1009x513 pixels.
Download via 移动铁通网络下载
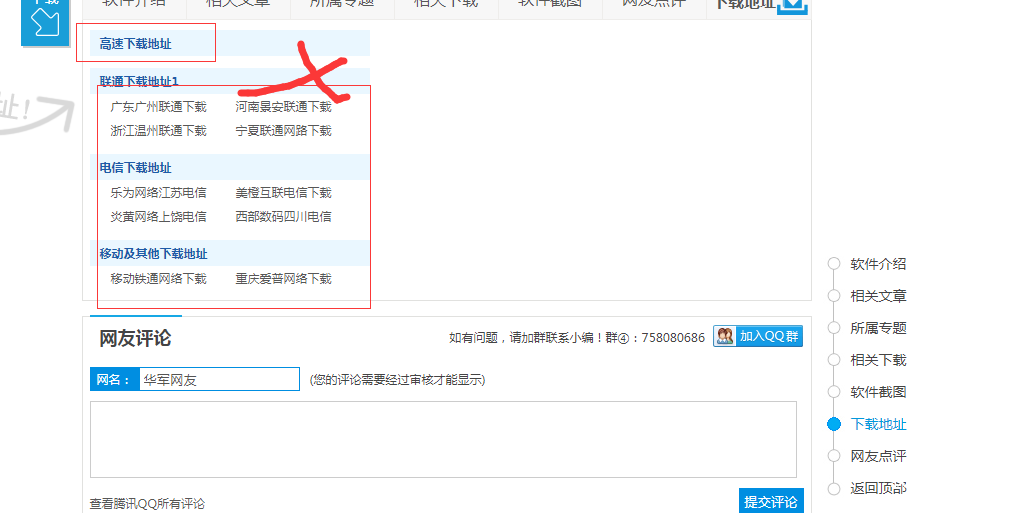point(158,279)
